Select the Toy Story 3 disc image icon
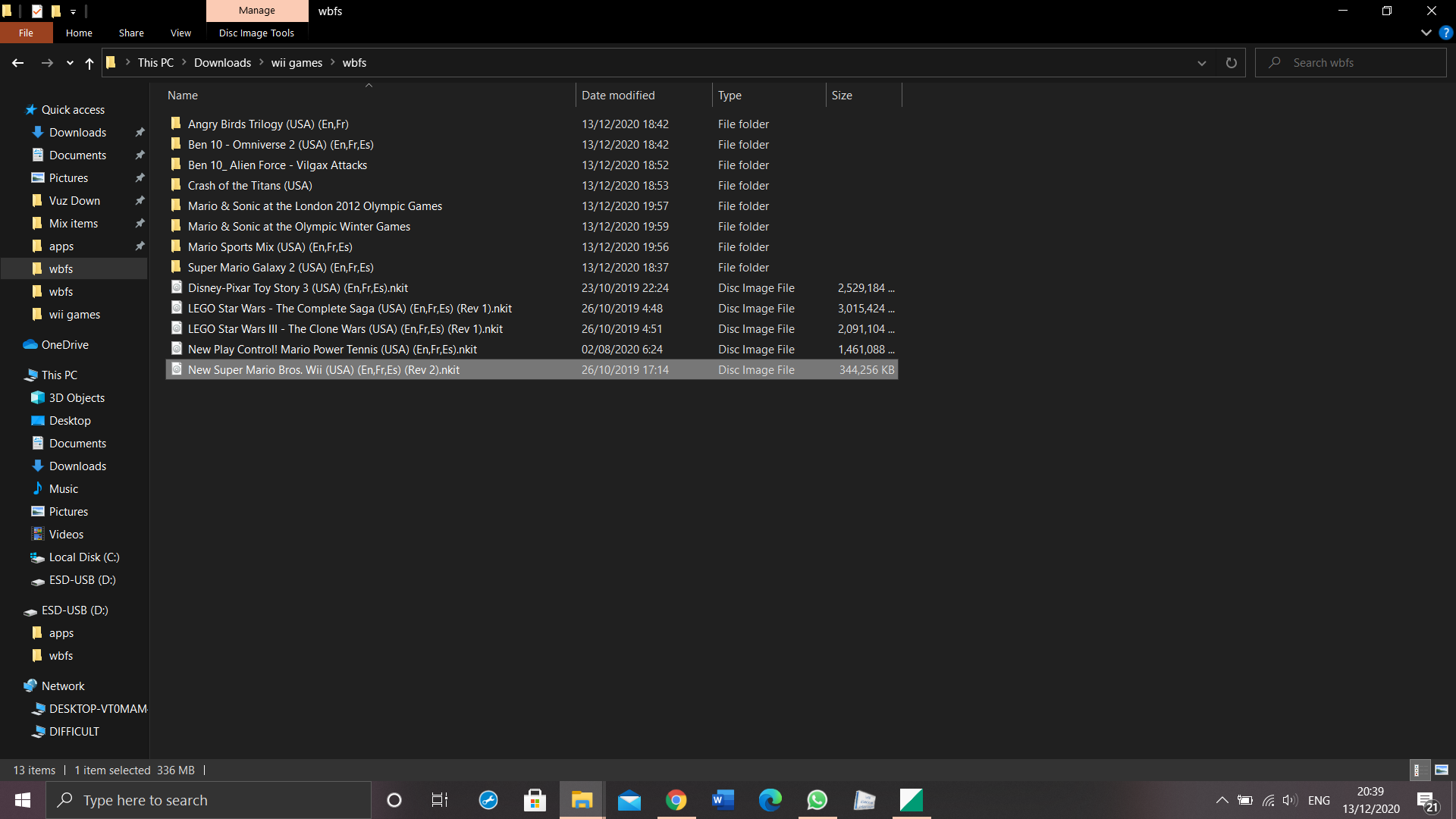The height and width of the screenshot is (819, 1456). [x=177, y=287]
